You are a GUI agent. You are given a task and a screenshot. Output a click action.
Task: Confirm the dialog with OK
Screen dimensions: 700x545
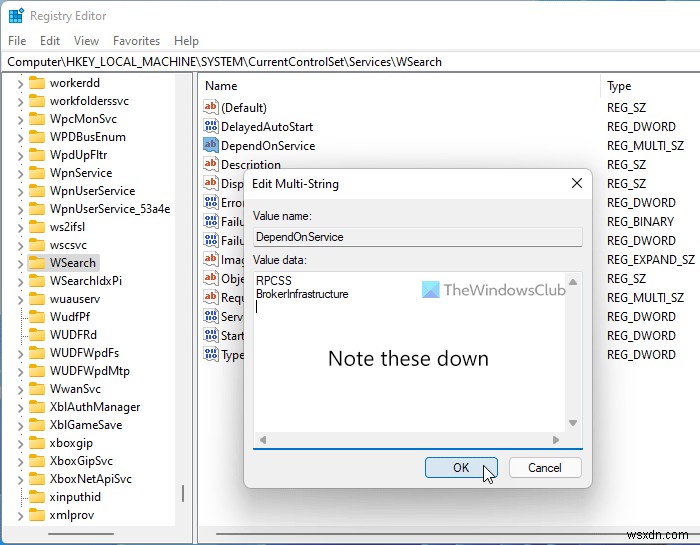pyautogui.click(x=461, y=467)
